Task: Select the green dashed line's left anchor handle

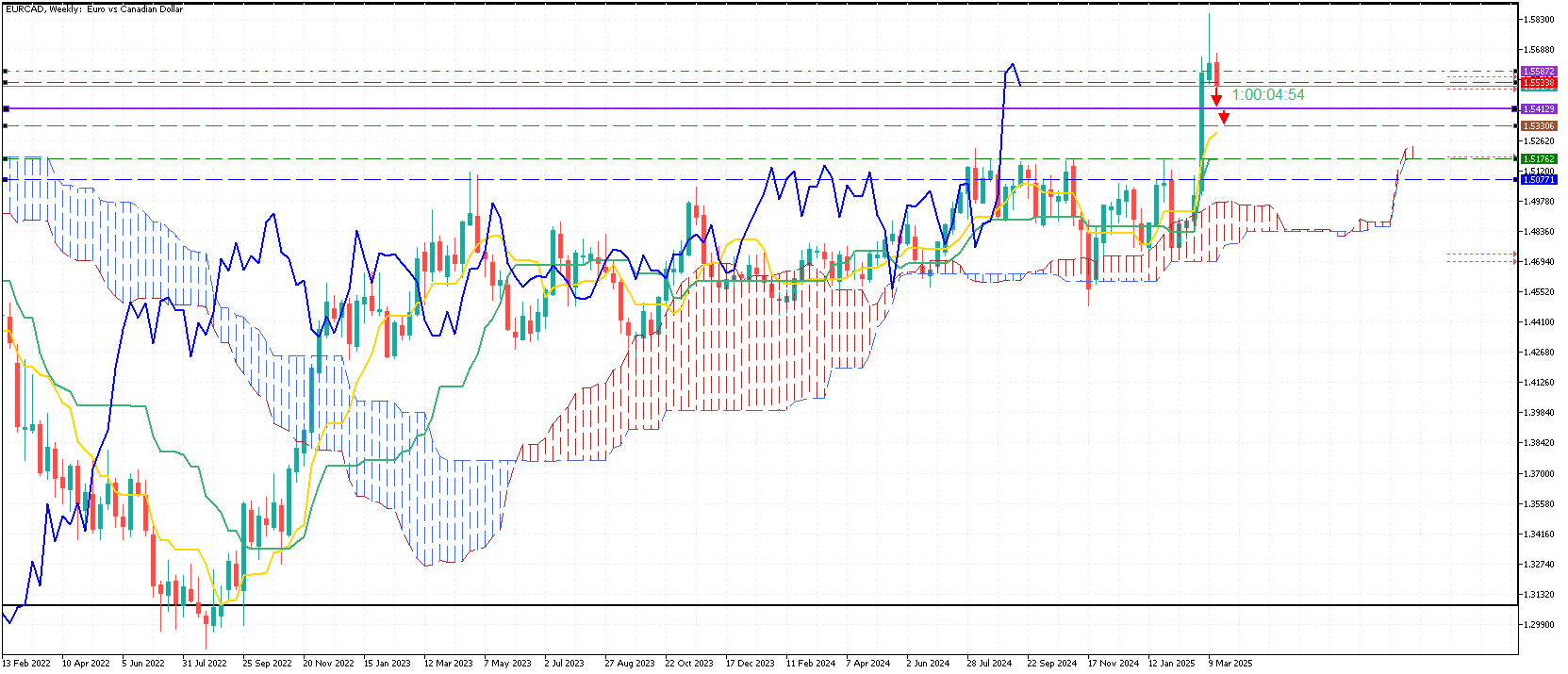Action: click(6, 158)
